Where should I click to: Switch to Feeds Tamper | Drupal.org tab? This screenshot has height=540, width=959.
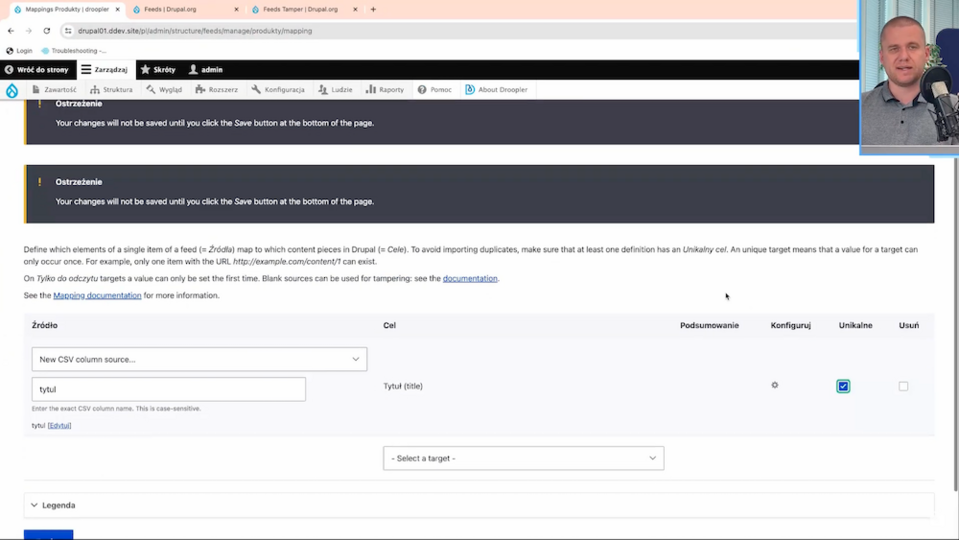(x=304, y=9)
